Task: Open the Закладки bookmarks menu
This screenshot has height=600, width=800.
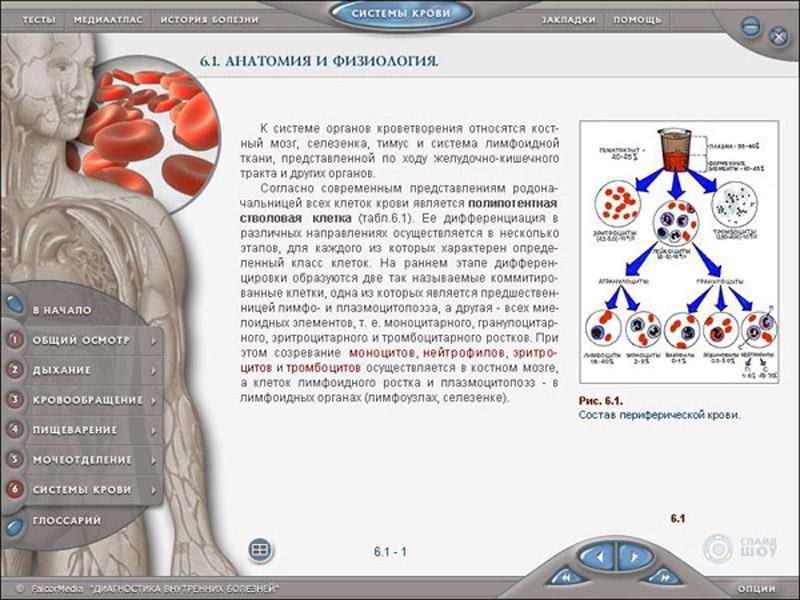Action: (568, 19)
